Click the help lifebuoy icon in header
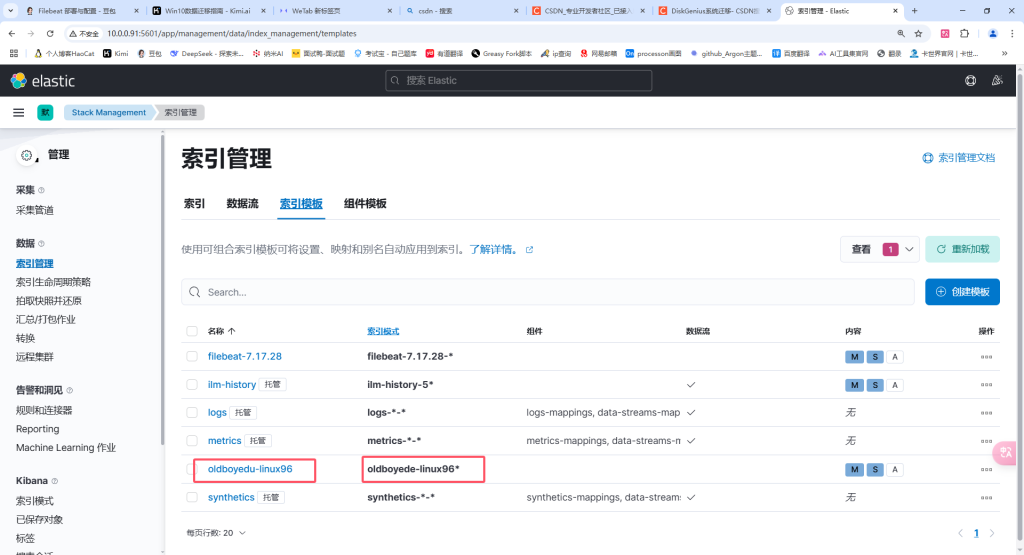Image resolution: width=1024 pixels, height=555 pixels. (970, 80)
